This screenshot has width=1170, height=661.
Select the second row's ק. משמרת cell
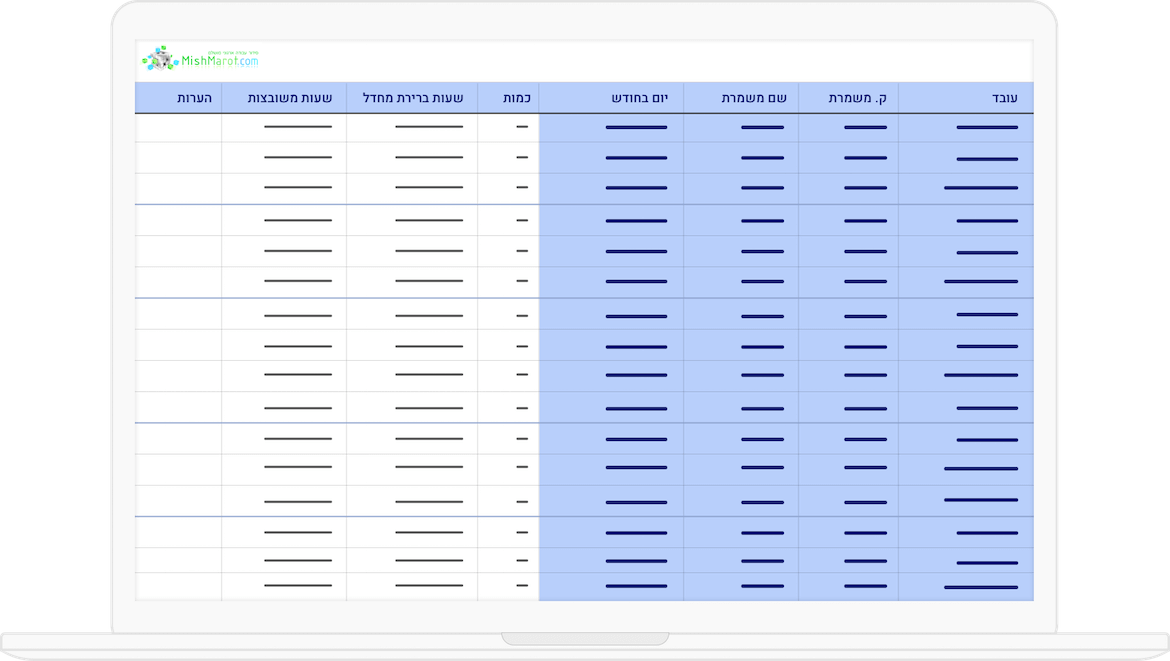[848, 158]
